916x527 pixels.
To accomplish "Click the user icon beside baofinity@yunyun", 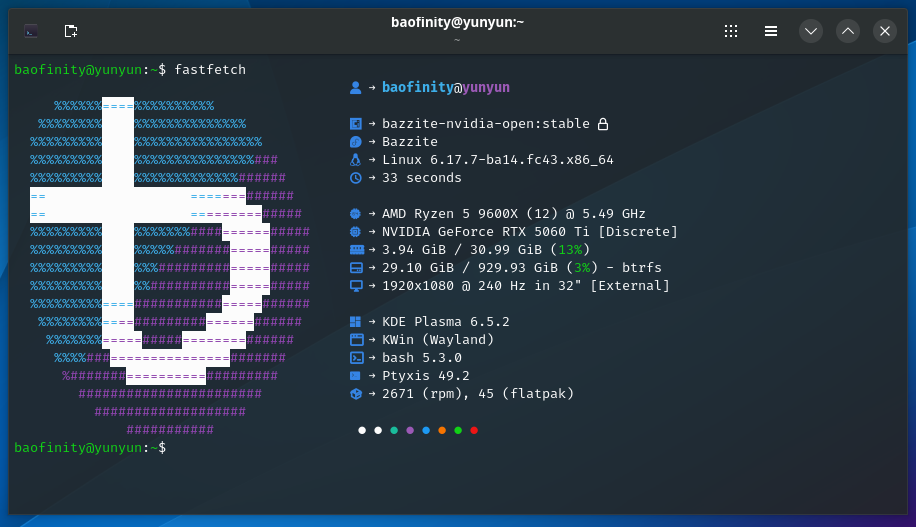I will (x=355, y=88).
